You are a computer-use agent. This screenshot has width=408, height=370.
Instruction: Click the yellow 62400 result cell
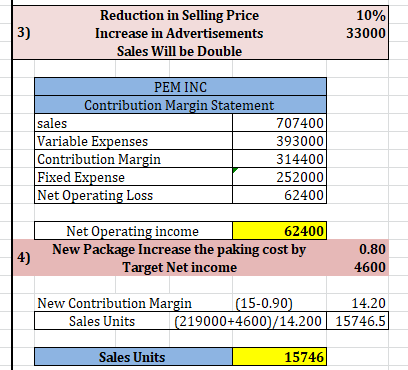(279, 231)
